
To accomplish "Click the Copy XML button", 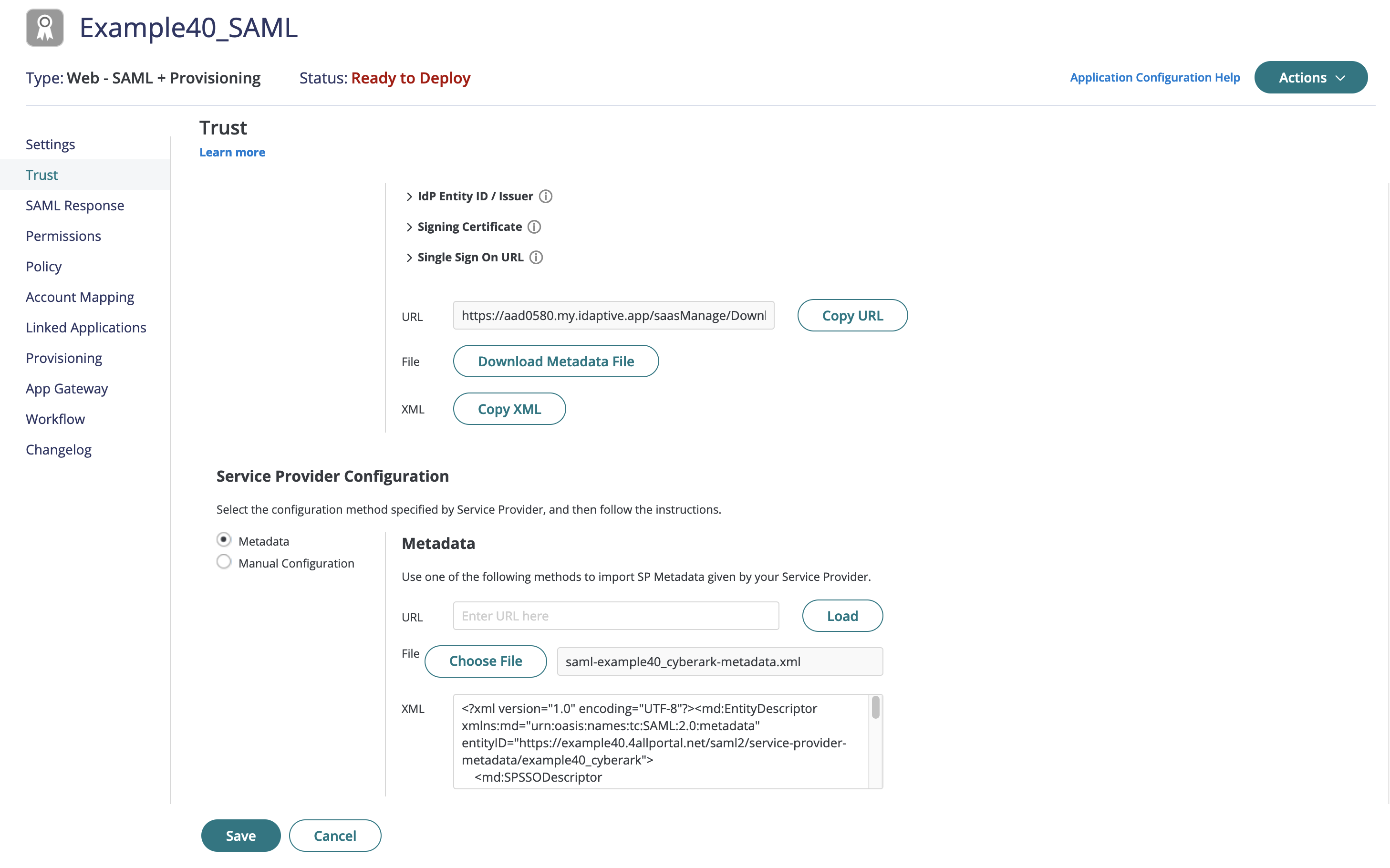I will point(508,409).
